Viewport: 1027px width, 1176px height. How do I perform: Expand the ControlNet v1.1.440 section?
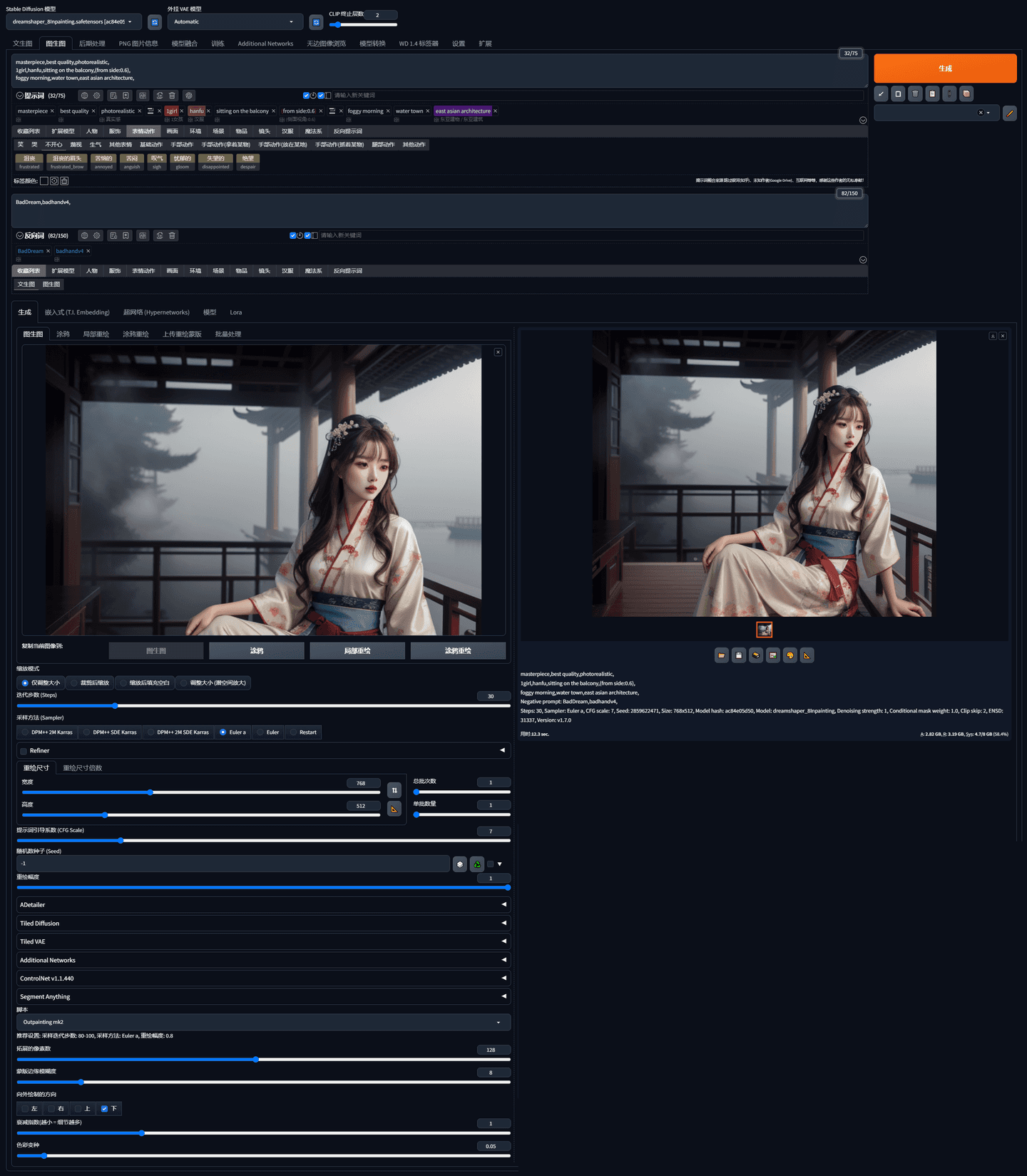(x=263, y=978)
